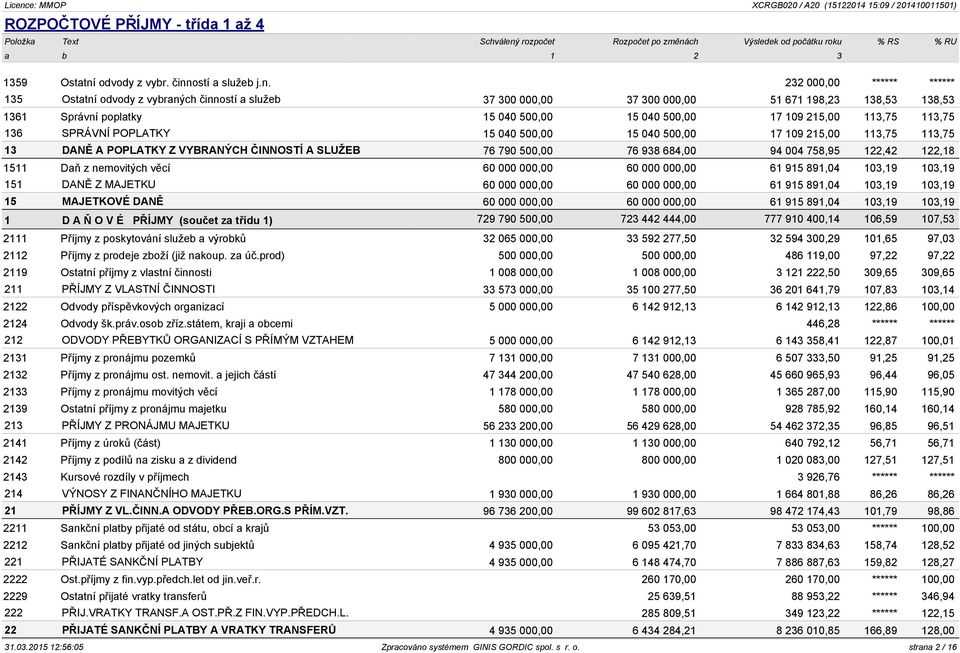The image size is (960, 653).
Task: Select the Schválený rozpočet column header
Action: tap(517, 42)
